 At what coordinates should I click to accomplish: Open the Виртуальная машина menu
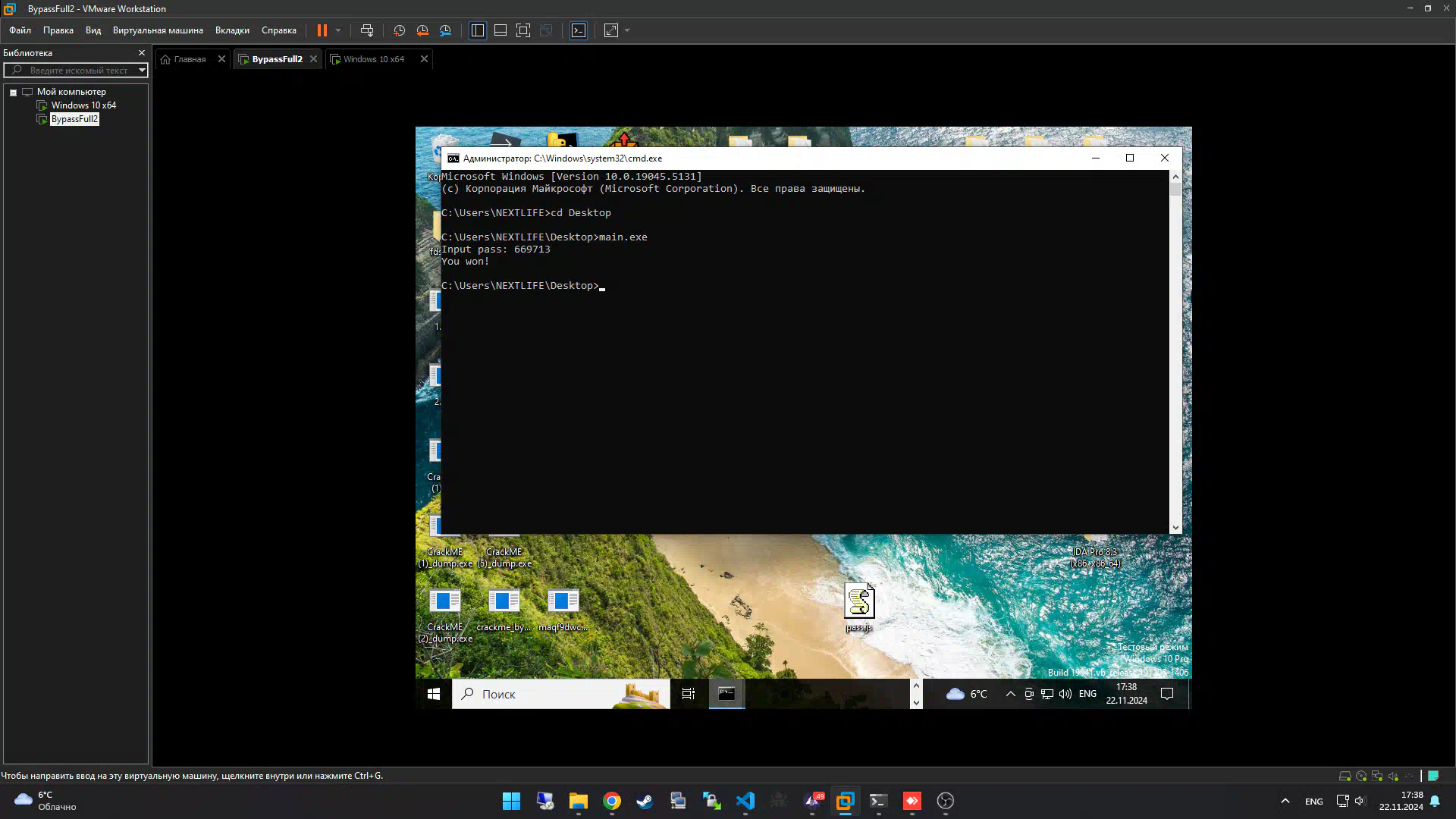[158, 30]
